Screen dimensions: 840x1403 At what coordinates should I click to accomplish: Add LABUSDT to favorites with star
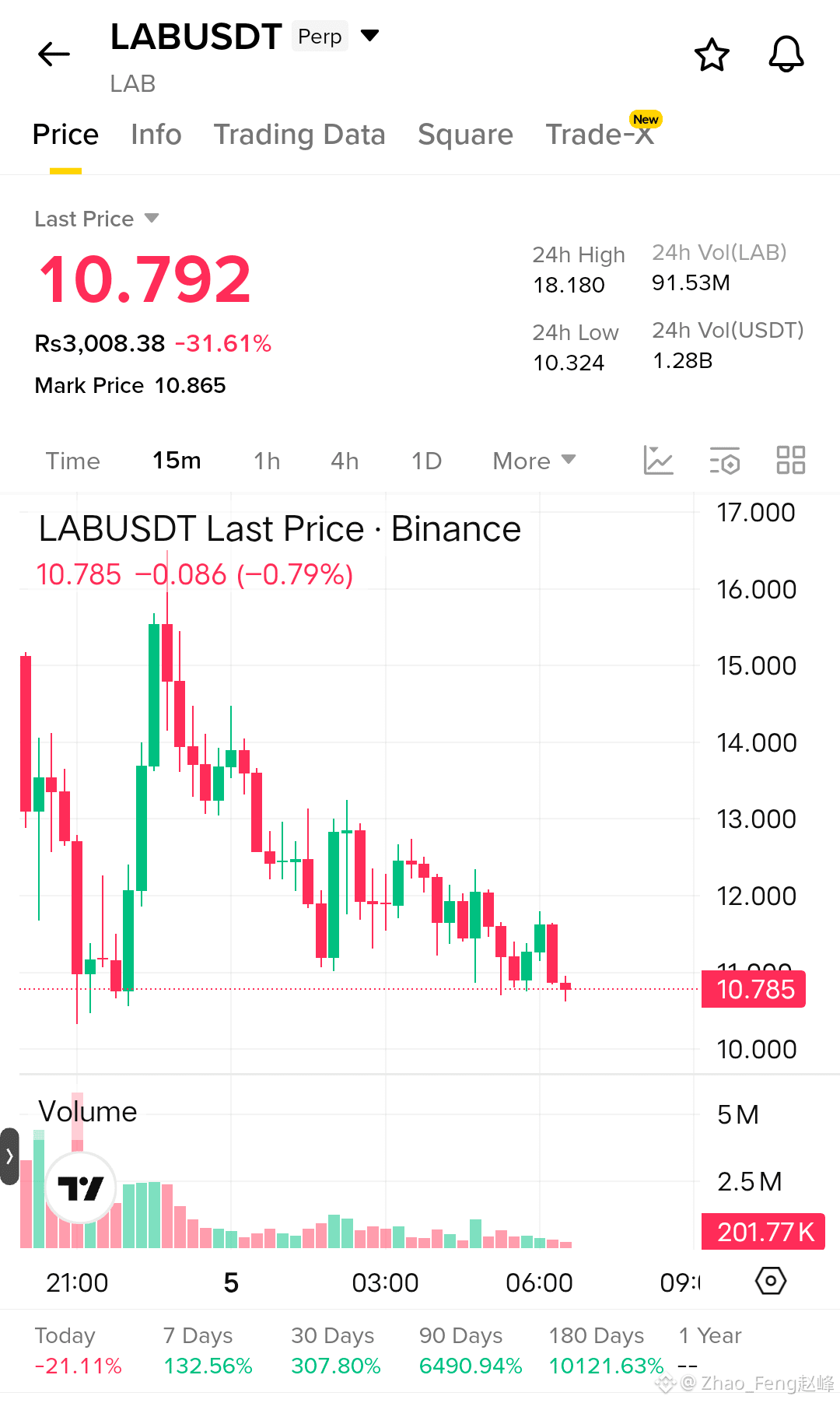712,54
